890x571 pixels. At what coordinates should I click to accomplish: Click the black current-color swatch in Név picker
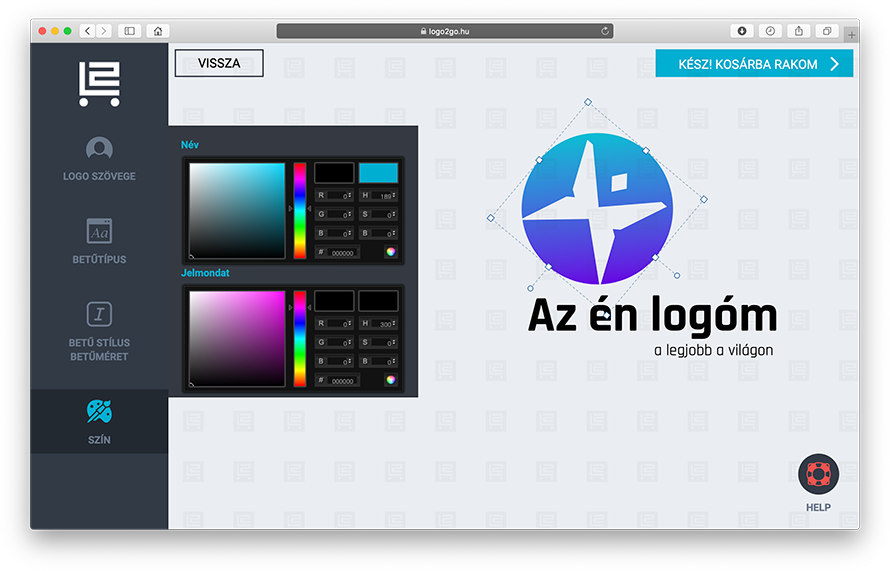tap(334, 173)
